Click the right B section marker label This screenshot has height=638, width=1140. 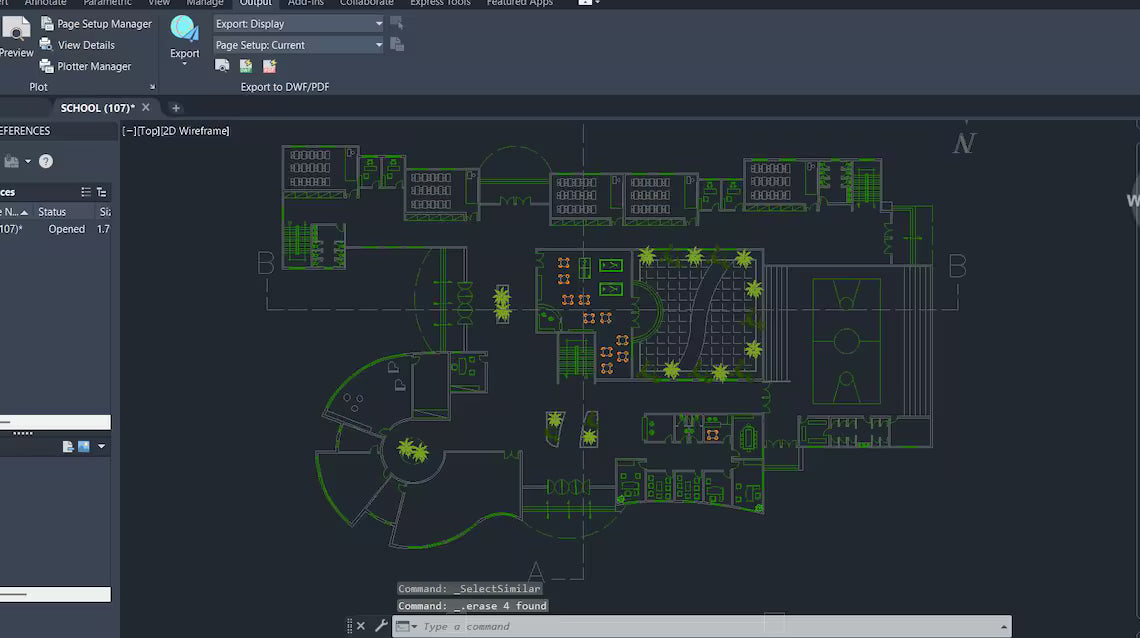[x=958, y=266]
